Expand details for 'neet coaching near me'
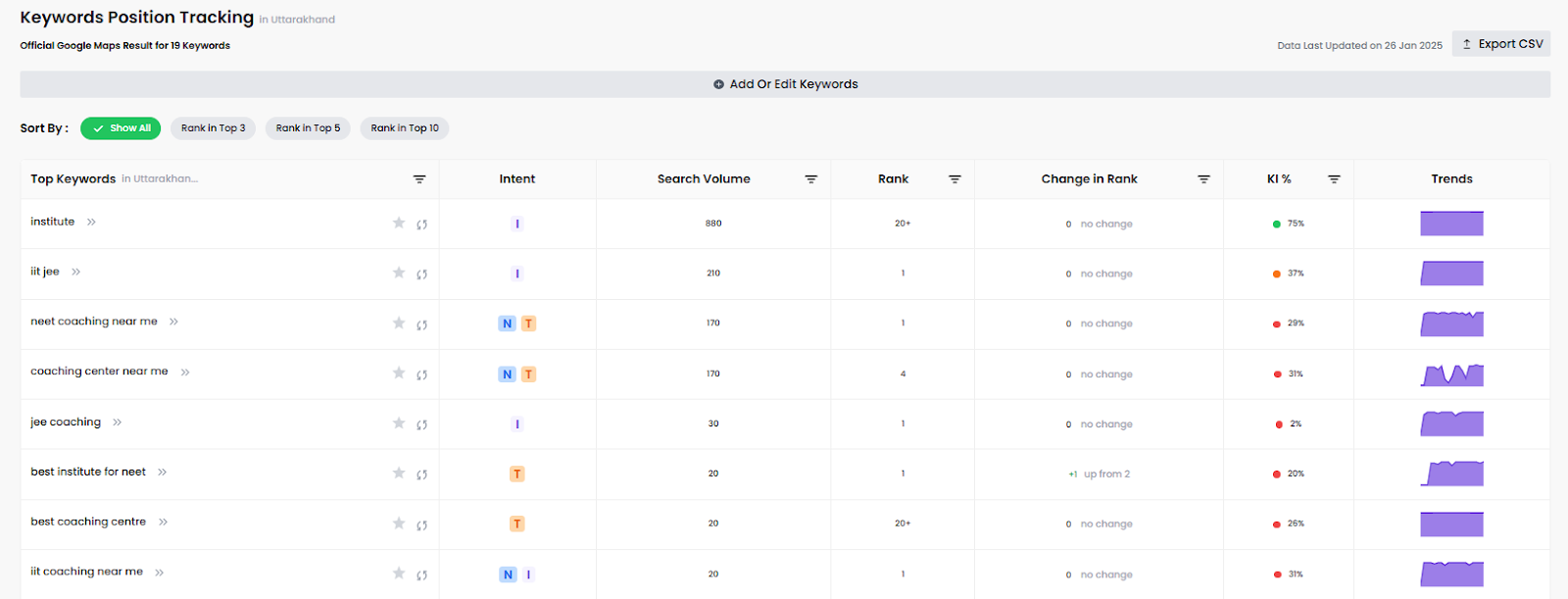The image size is (1568, 599). click(x=173, y=322)
